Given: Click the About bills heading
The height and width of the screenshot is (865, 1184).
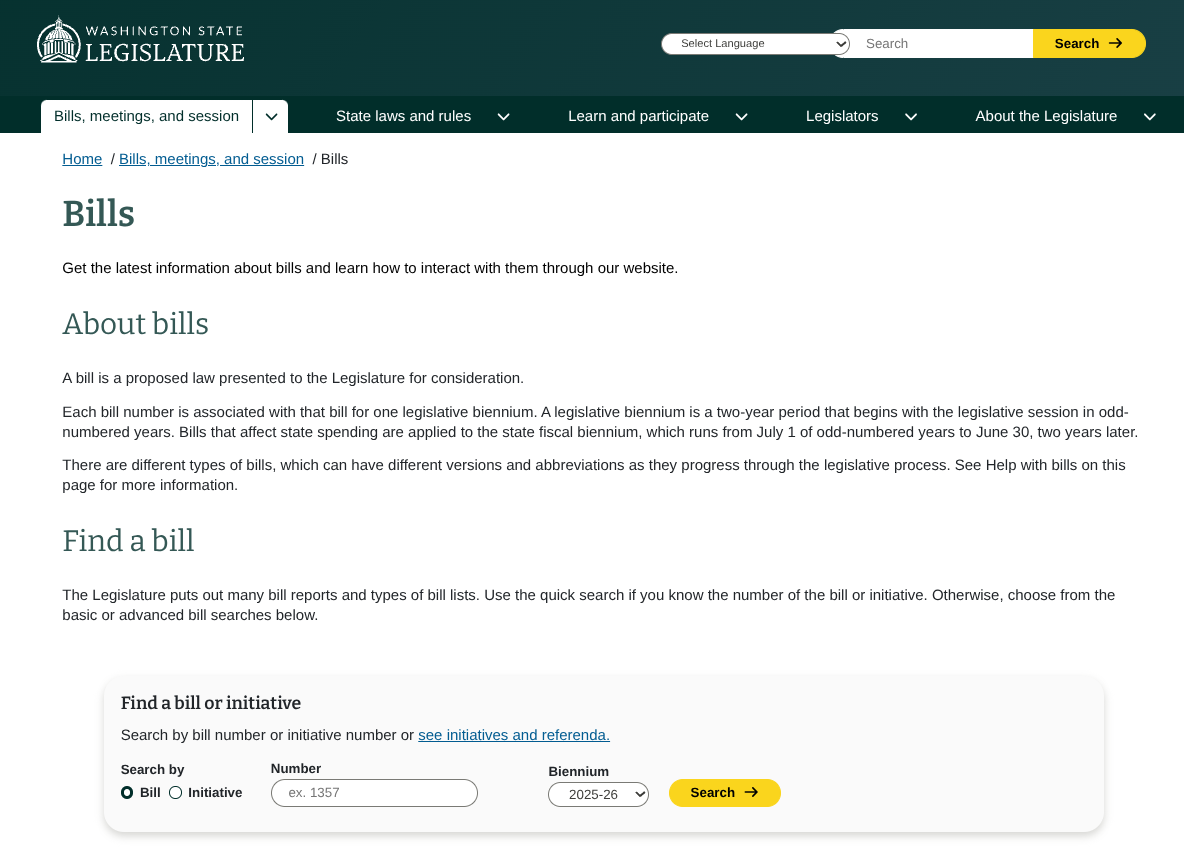Looking at the screenshot, I should tap(135, 324).
